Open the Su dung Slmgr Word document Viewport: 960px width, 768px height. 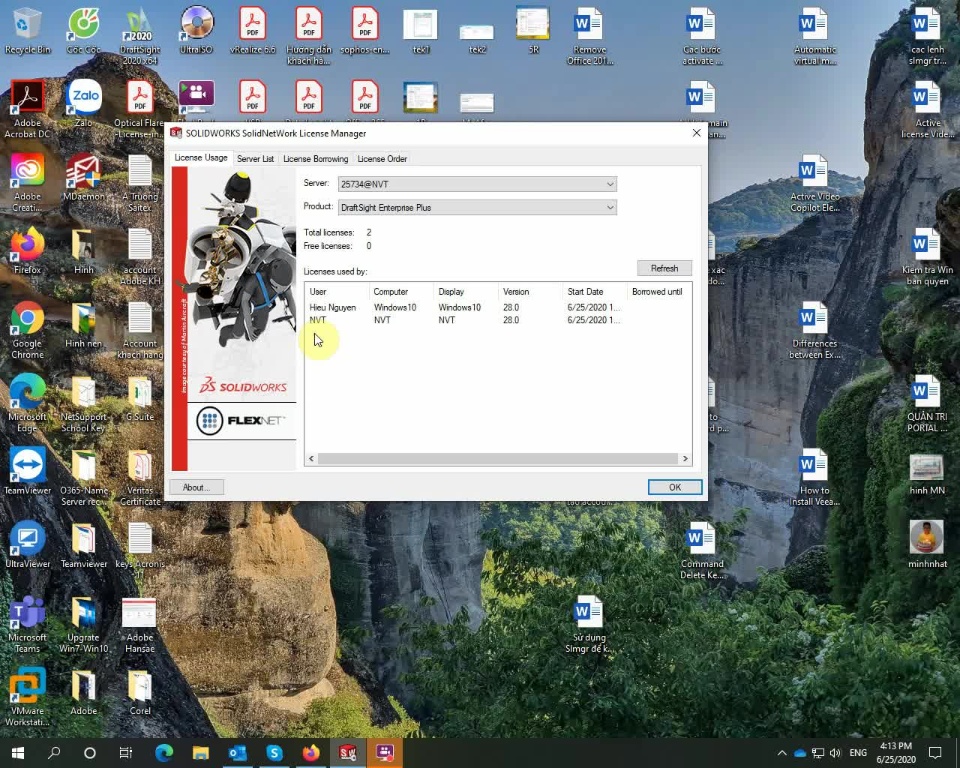[x=588, y=623]
